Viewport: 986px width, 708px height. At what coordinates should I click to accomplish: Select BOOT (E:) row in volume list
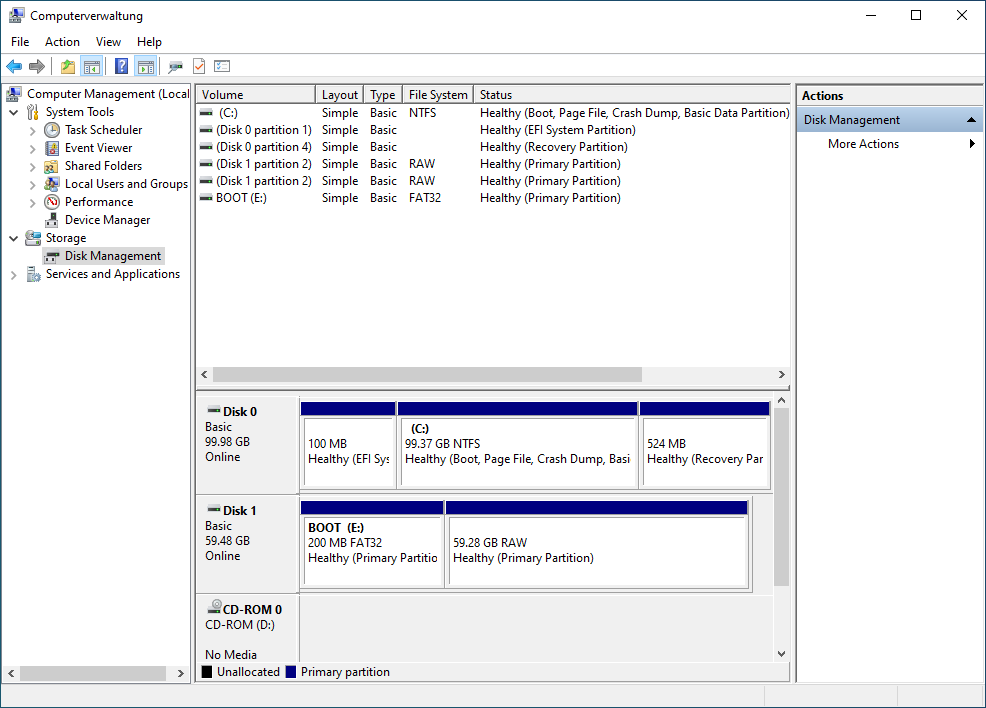pos(241,198)
